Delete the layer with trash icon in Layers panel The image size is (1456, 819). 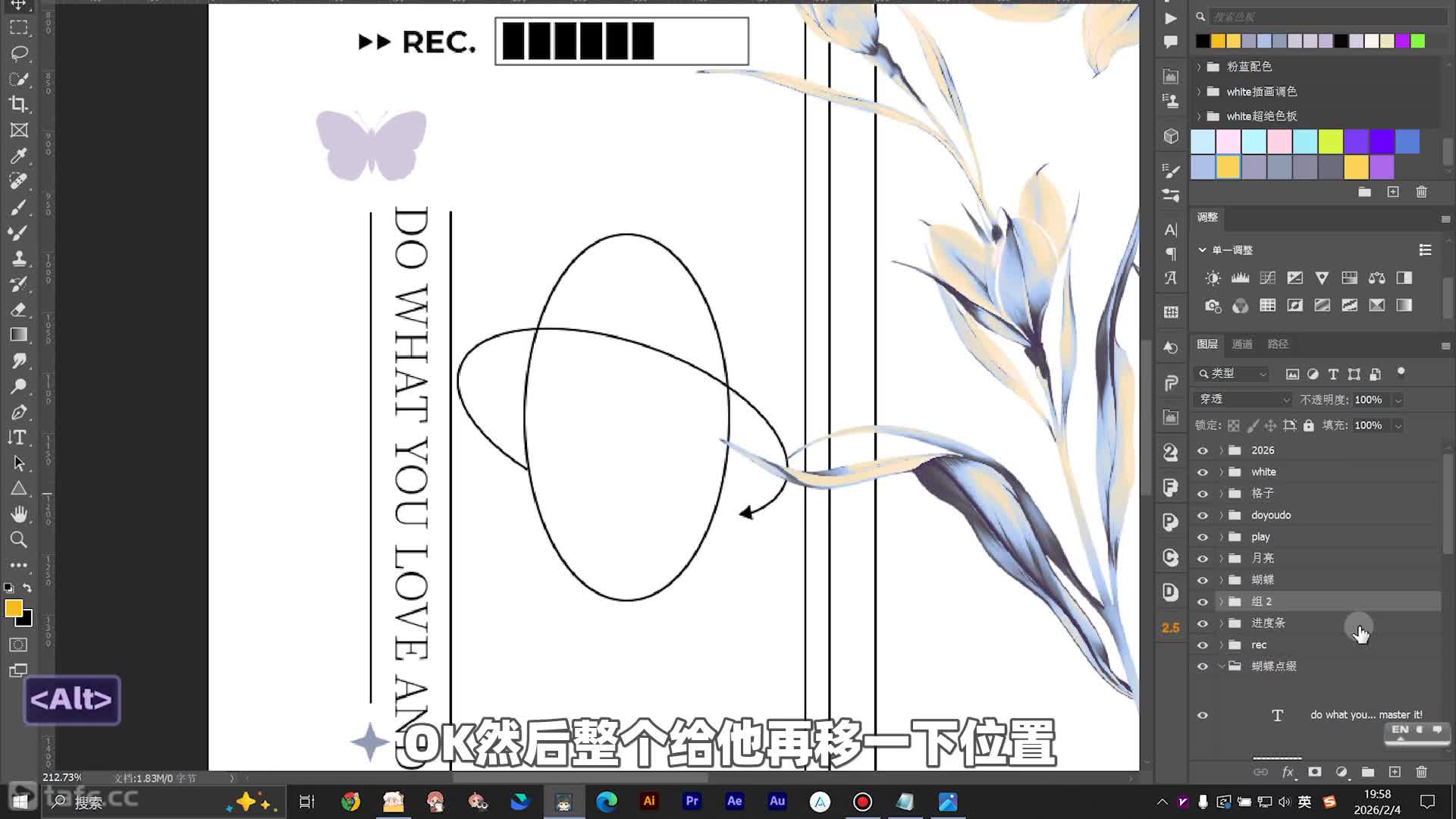1422,772
